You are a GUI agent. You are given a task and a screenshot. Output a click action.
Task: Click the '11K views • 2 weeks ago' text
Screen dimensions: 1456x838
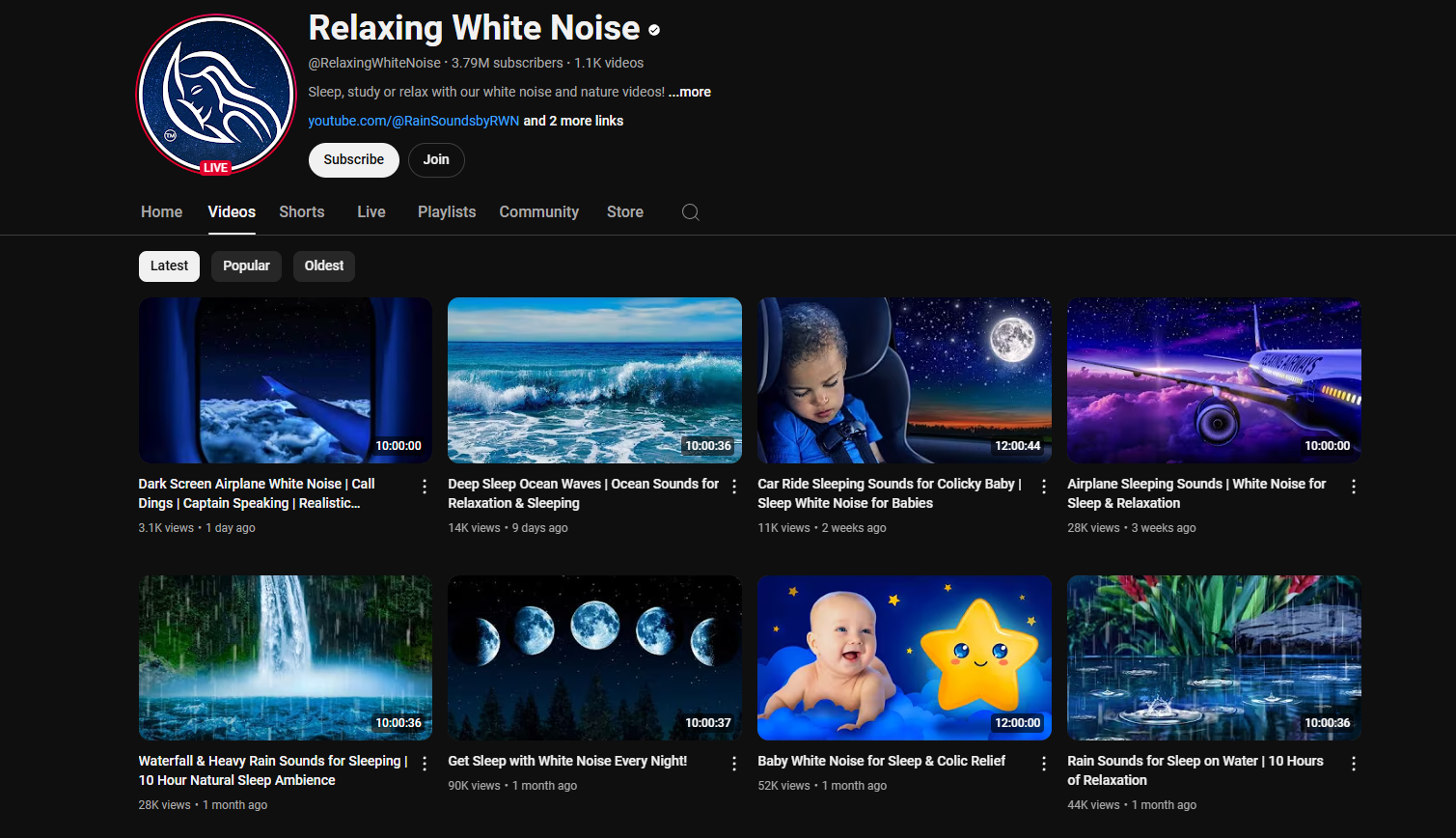822,528
